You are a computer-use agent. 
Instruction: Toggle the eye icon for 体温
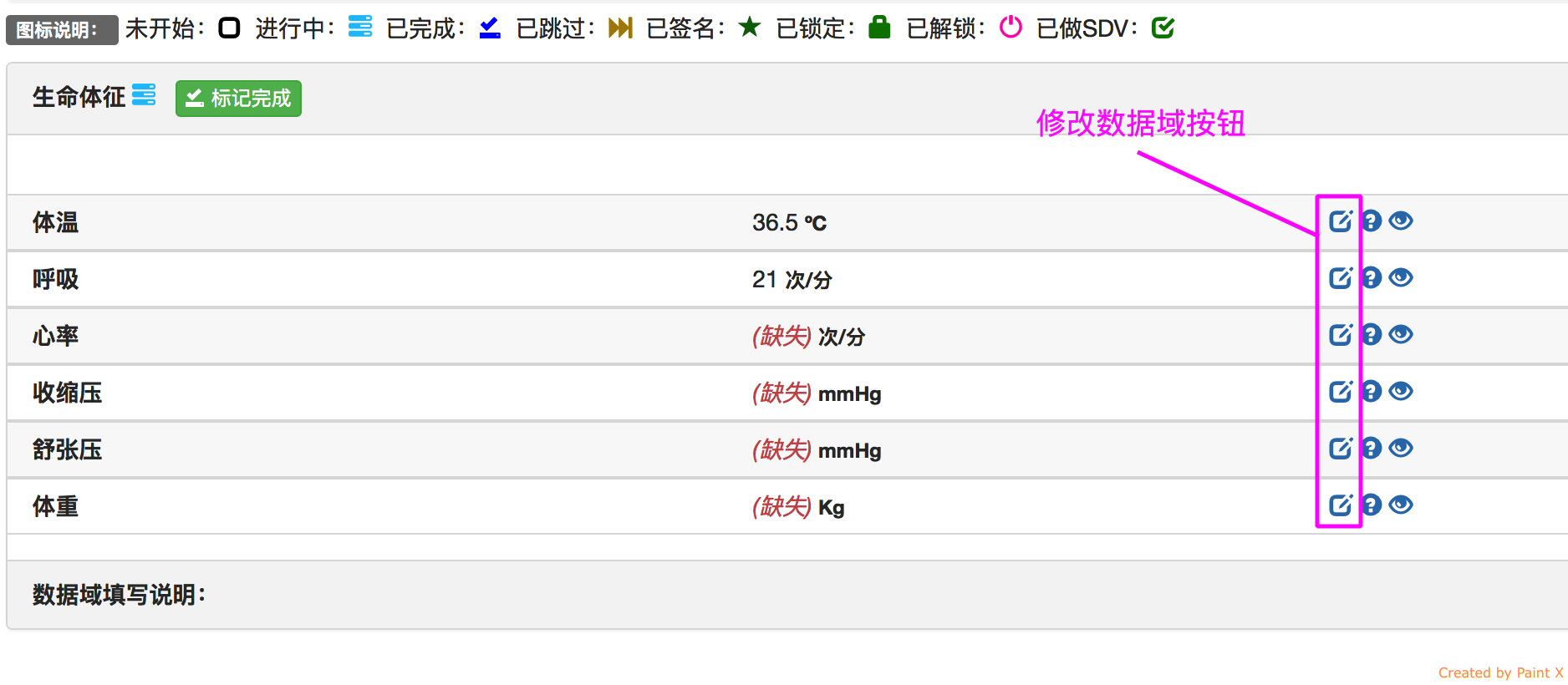pyautogui.click(x=1401, y=221)
